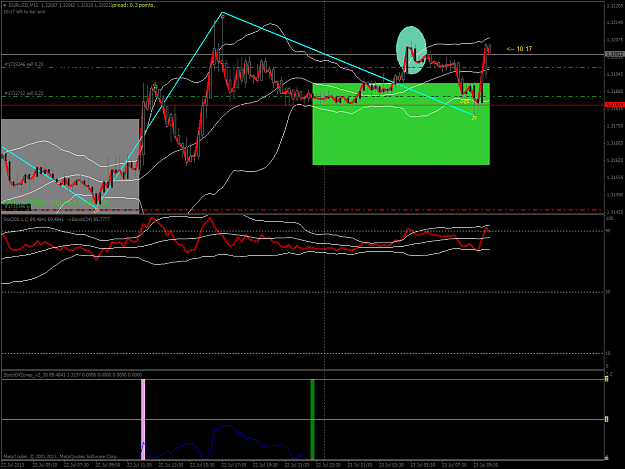Click the '23 Jul 09:30' time axis label

tap(485, 465)
